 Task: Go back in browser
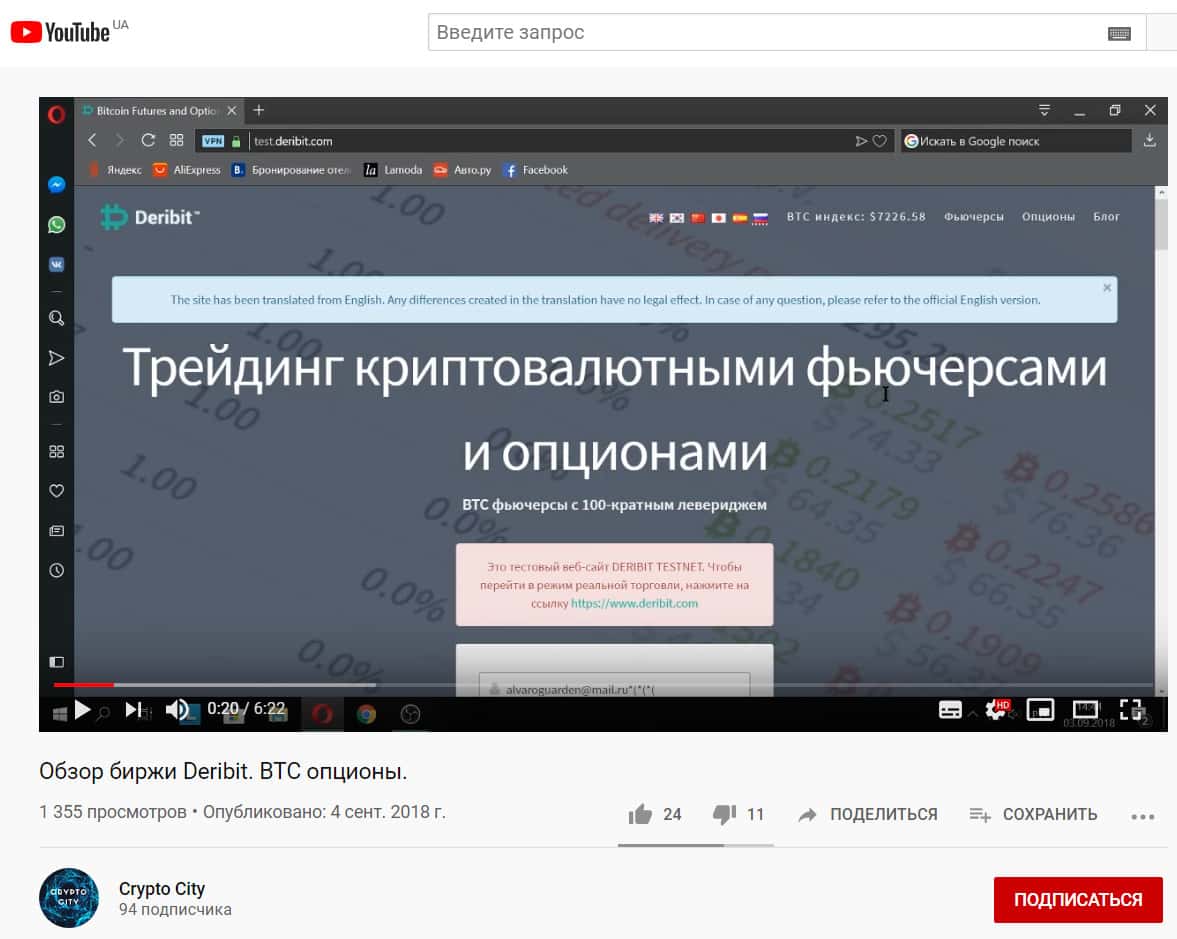92,140
